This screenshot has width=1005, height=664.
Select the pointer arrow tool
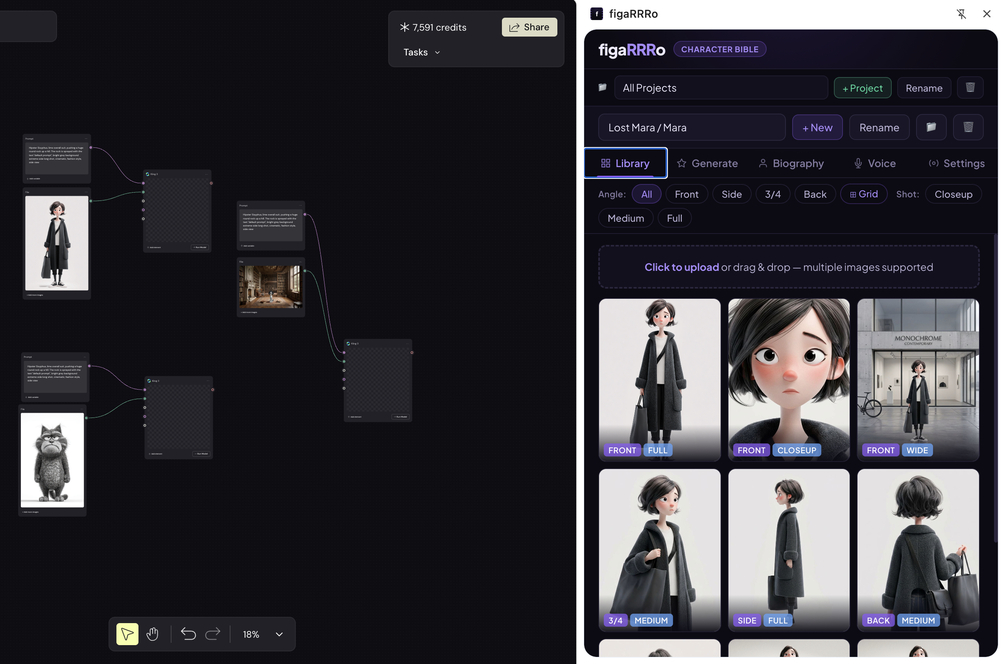click(x=127, y=634)
